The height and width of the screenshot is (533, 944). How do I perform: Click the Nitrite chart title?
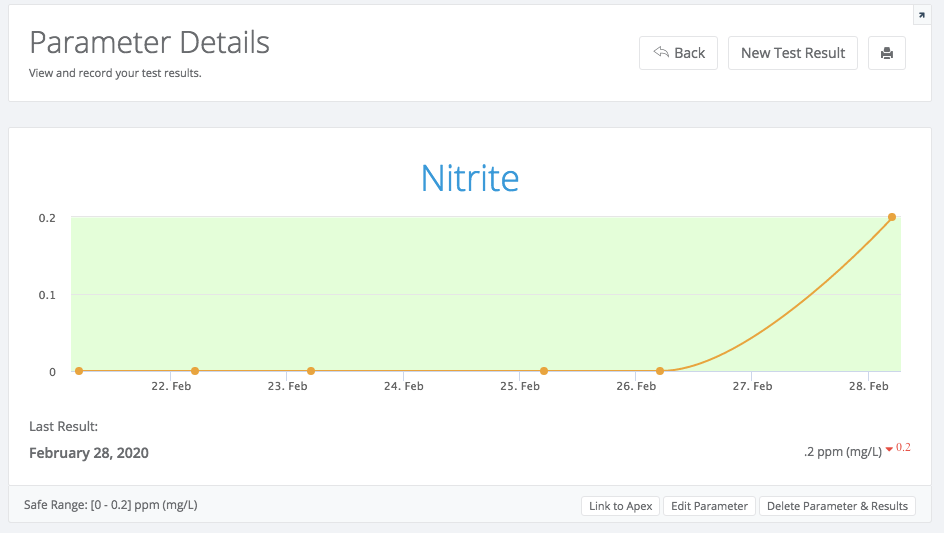click(x=470, y=178)
